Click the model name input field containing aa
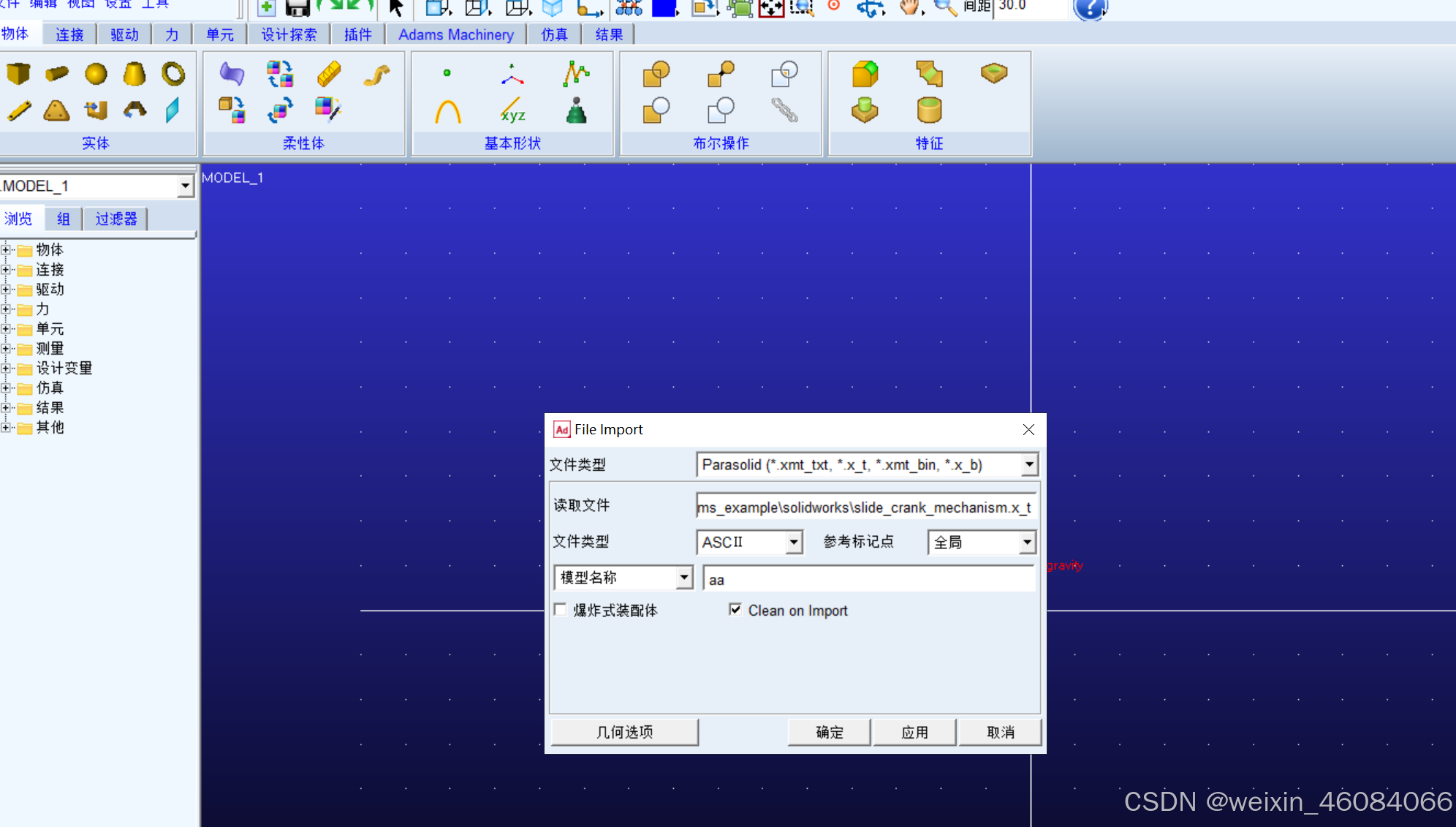 (x=868, y=579)
